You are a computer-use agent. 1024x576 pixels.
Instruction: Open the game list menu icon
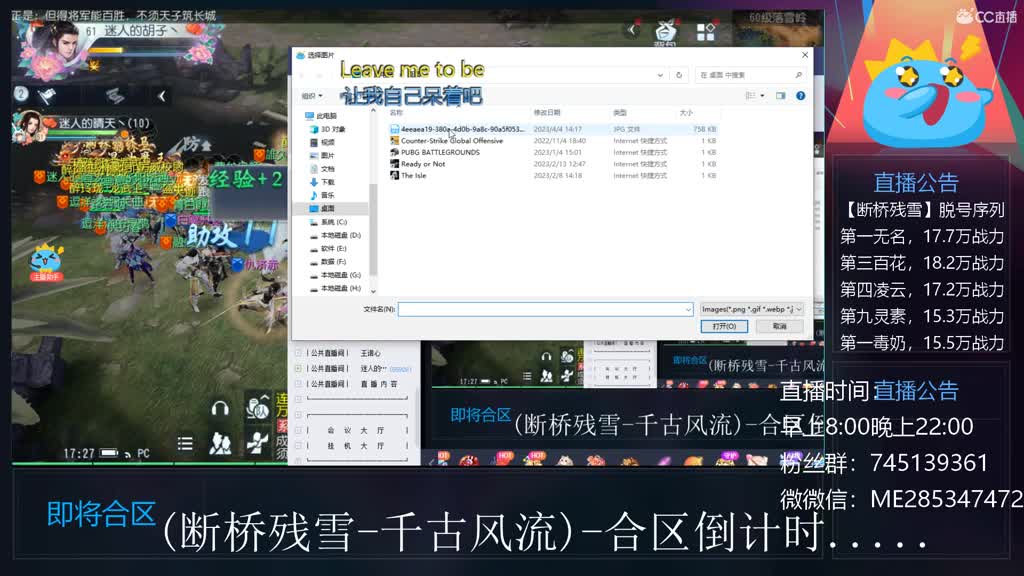pos(185,444)
